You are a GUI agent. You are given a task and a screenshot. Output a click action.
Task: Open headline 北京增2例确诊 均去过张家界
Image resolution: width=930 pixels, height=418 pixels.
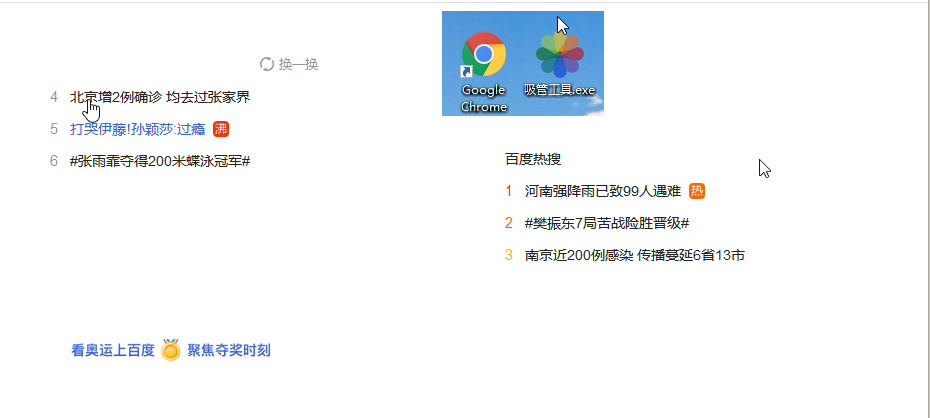pos(160,97)
